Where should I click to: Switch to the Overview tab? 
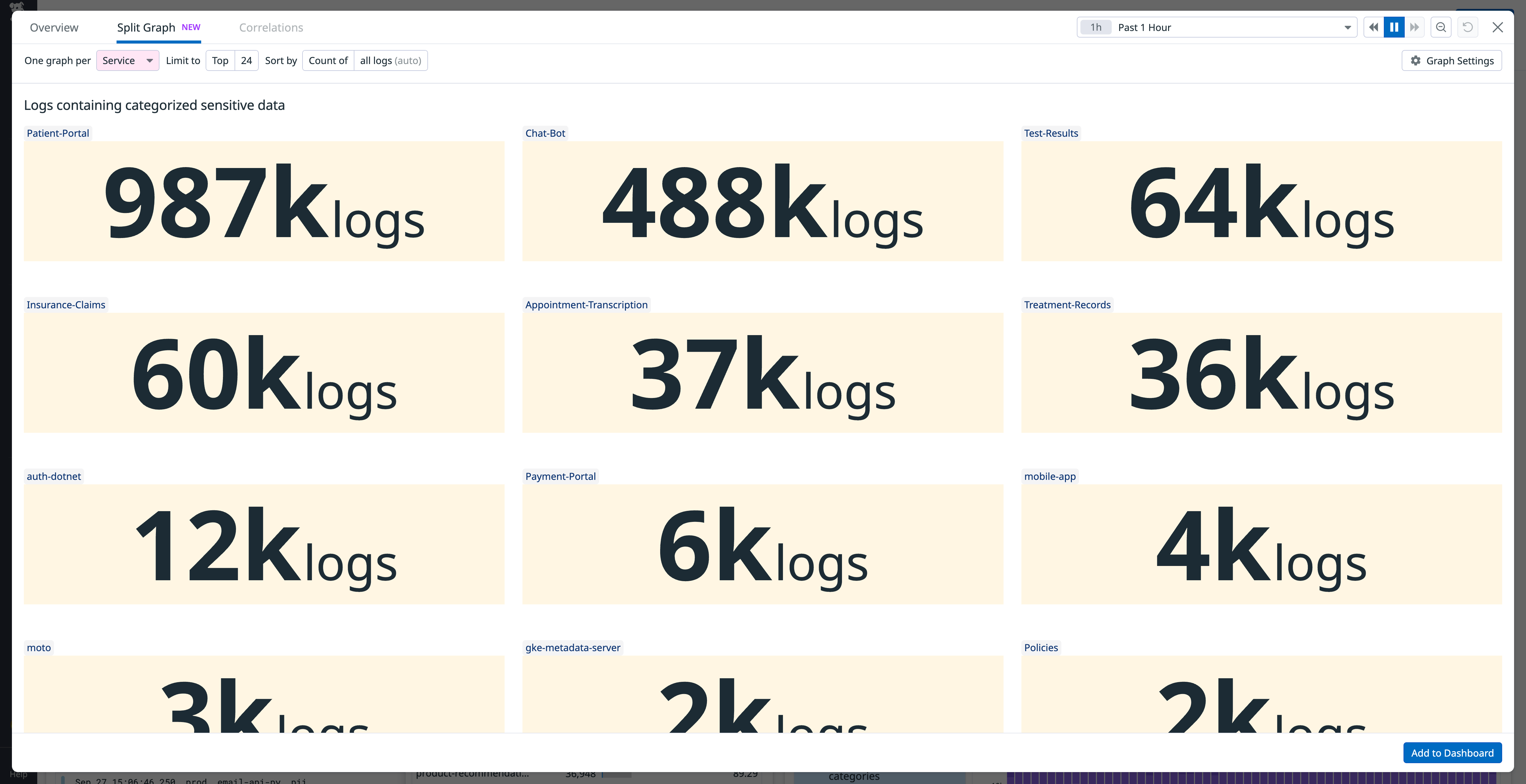pos(54,27)
